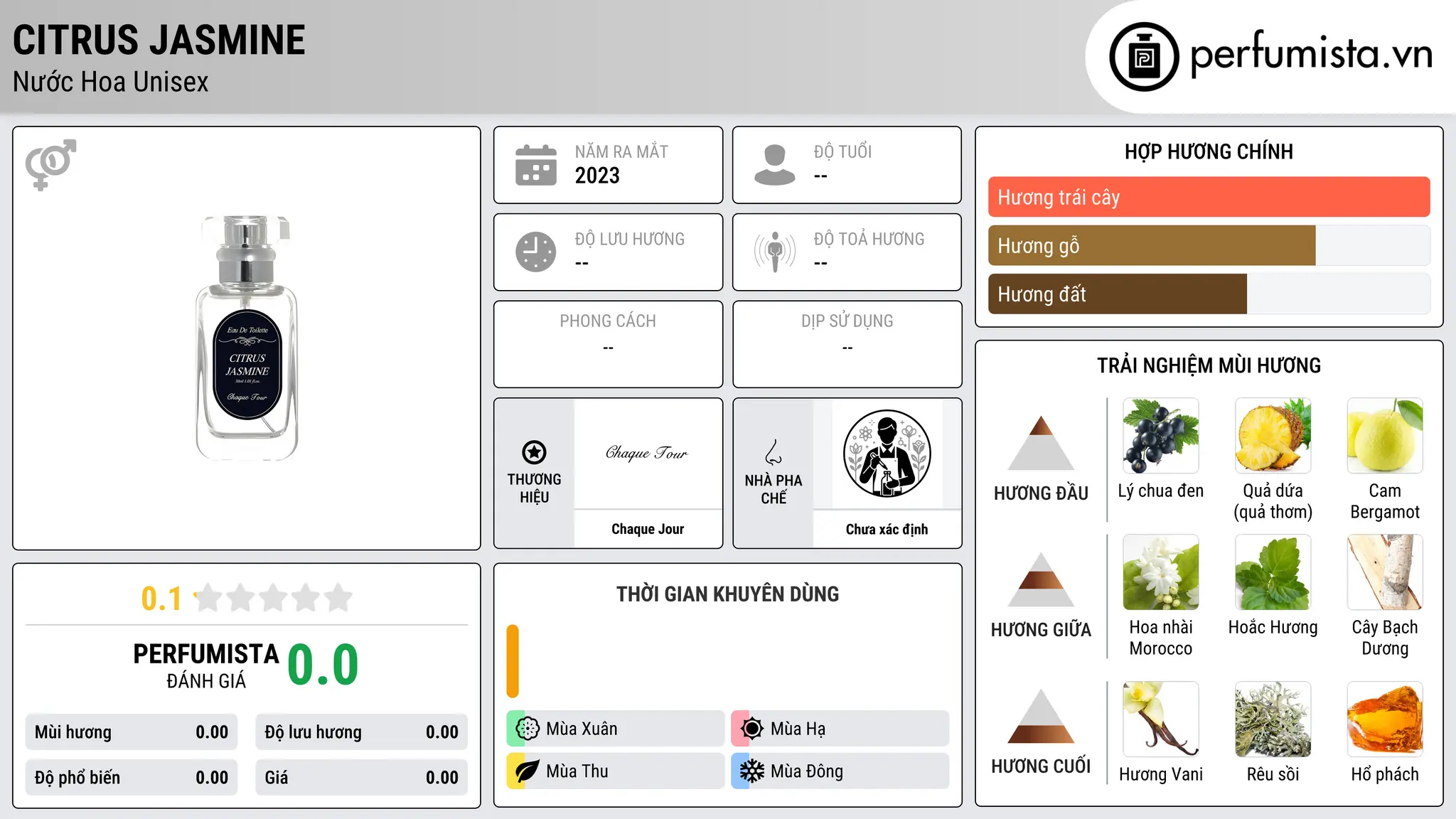Click the Hợp hương chính heading
1456x819 pixels.
click(x=1209, y=151)
